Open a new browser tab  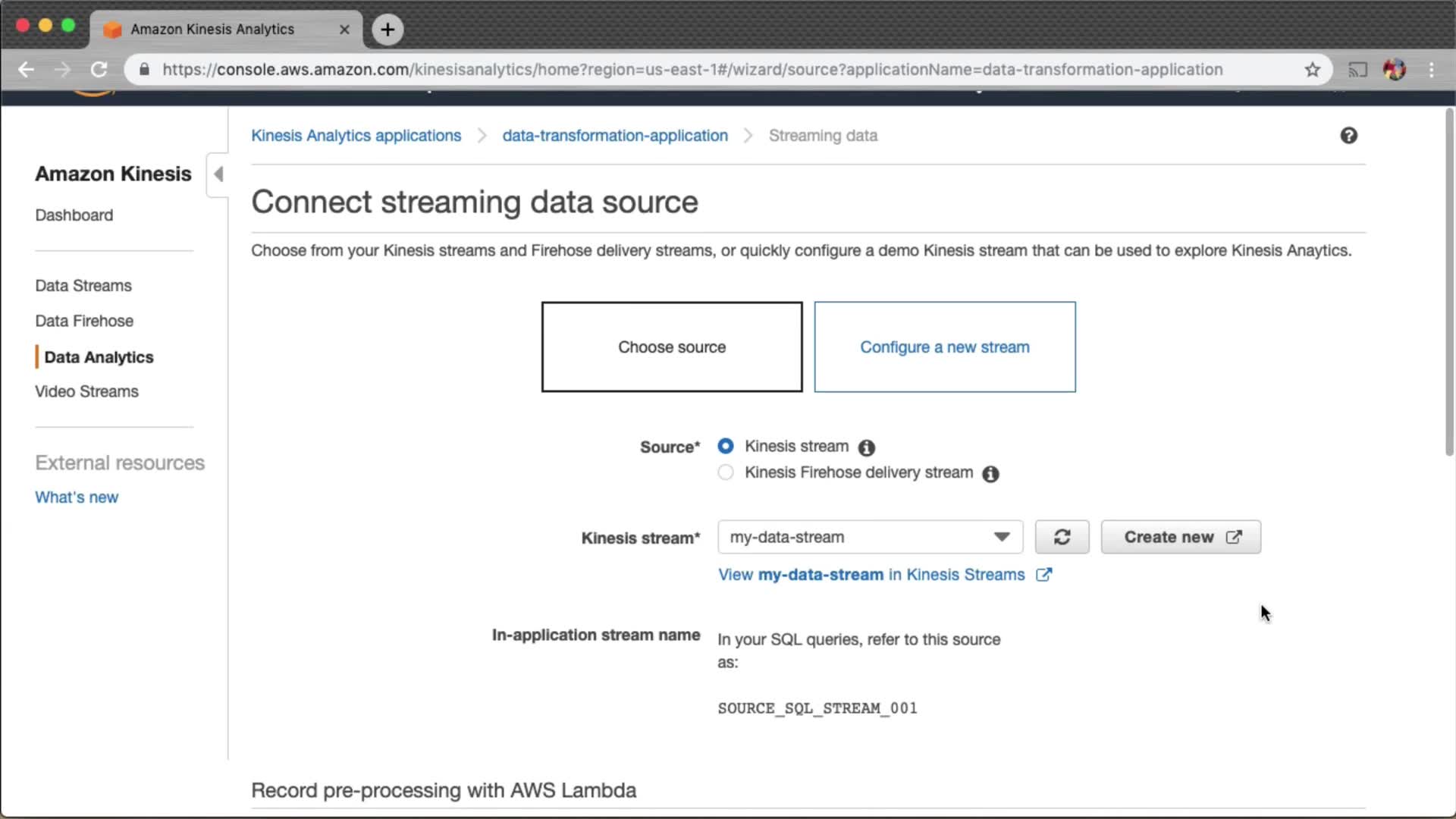[388, 30]
